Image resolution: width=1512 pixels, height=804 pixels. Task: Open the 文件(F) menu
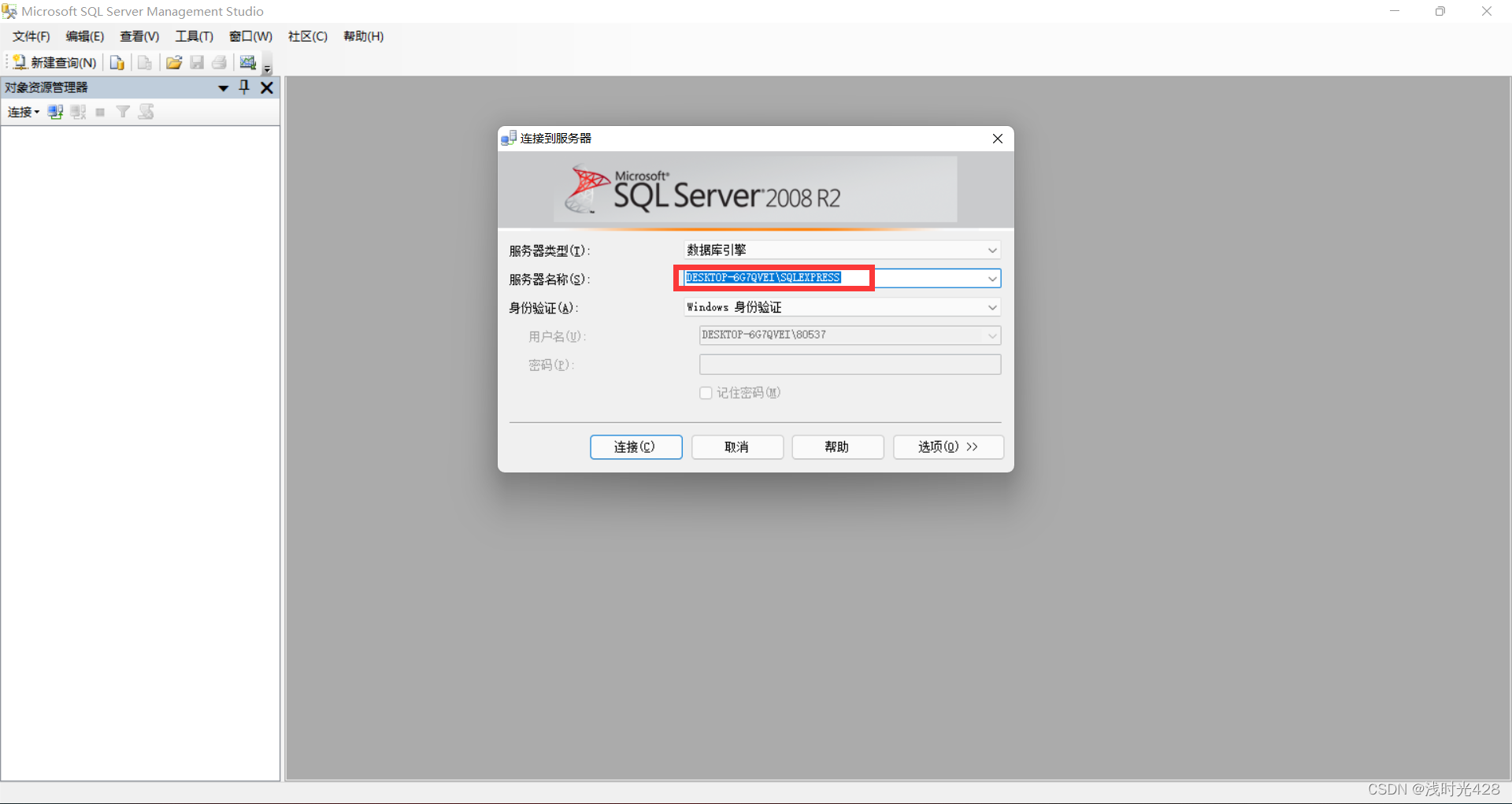pos(31,36)
